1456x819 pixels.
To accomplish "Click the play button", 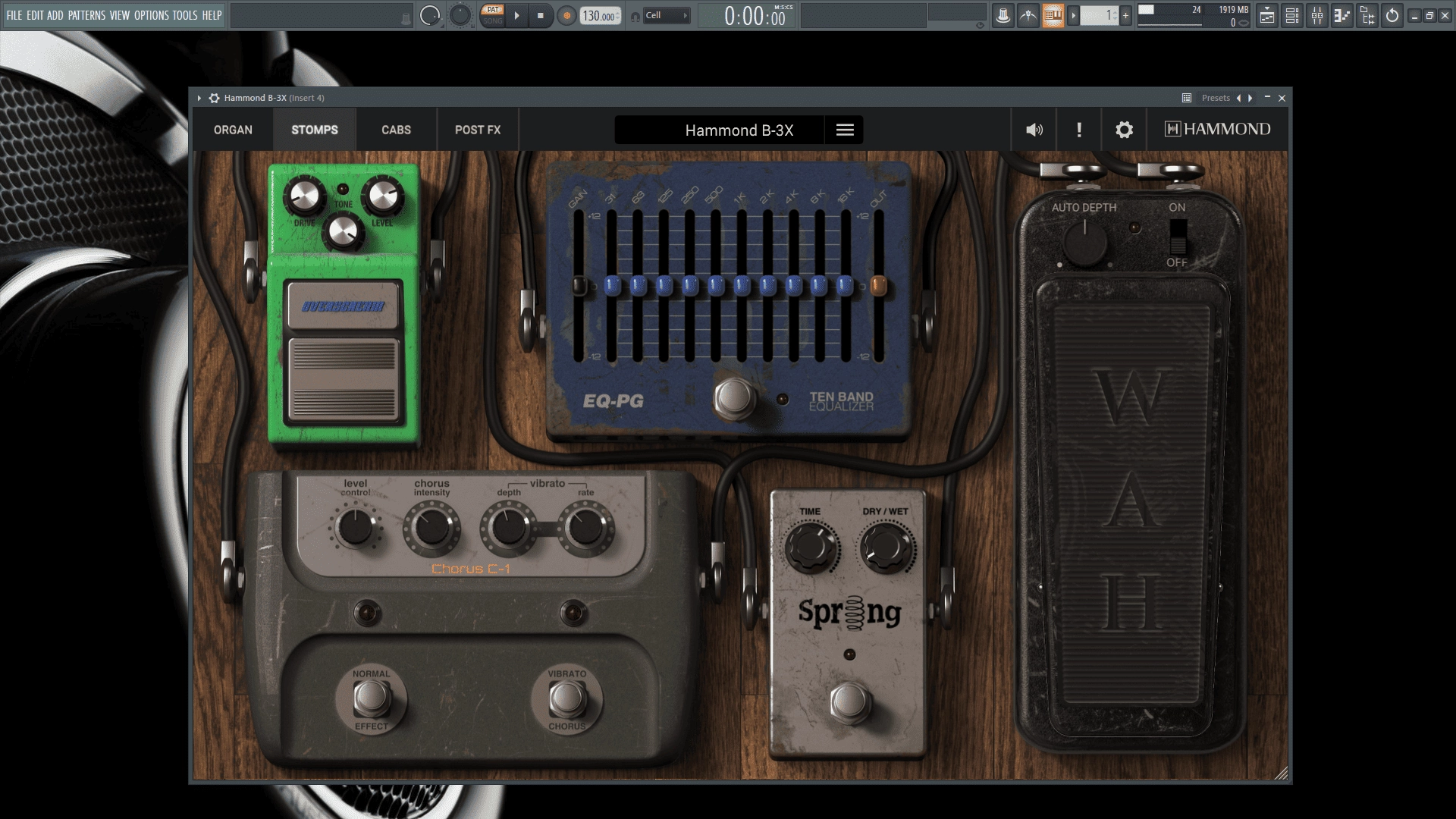I will point(516,15).
